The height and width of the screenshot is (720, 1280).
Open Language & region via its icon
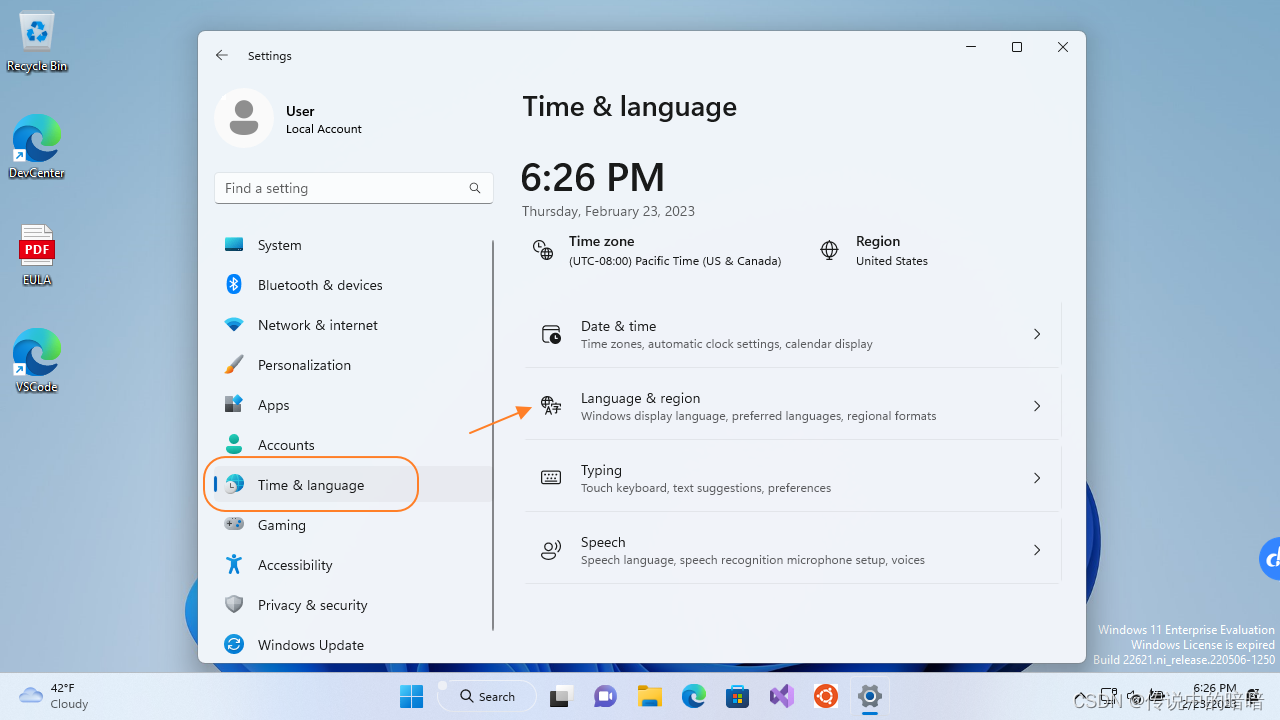551,406
